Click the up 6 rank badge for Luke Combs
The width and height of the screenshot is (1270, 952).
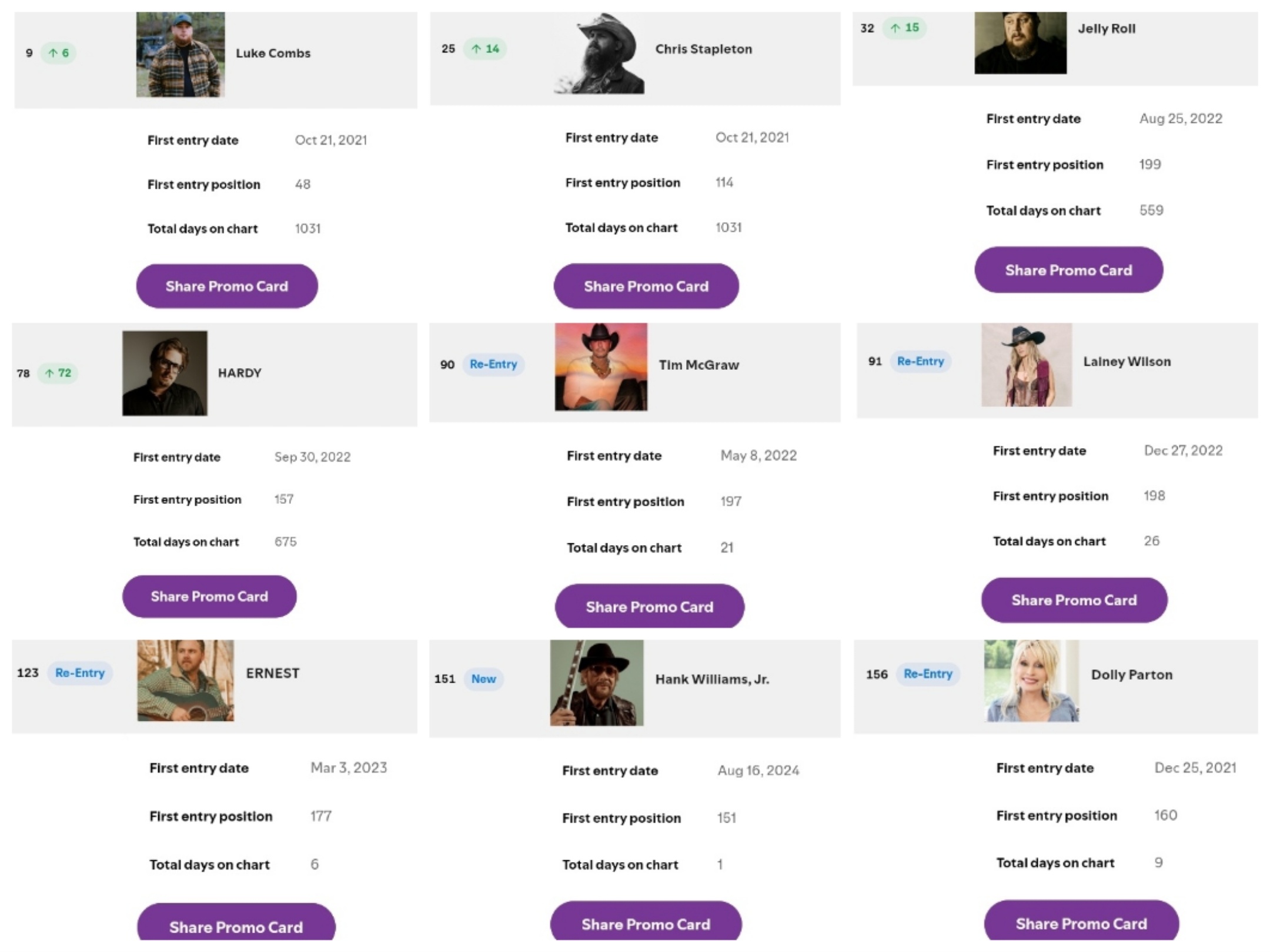point(59,53)
